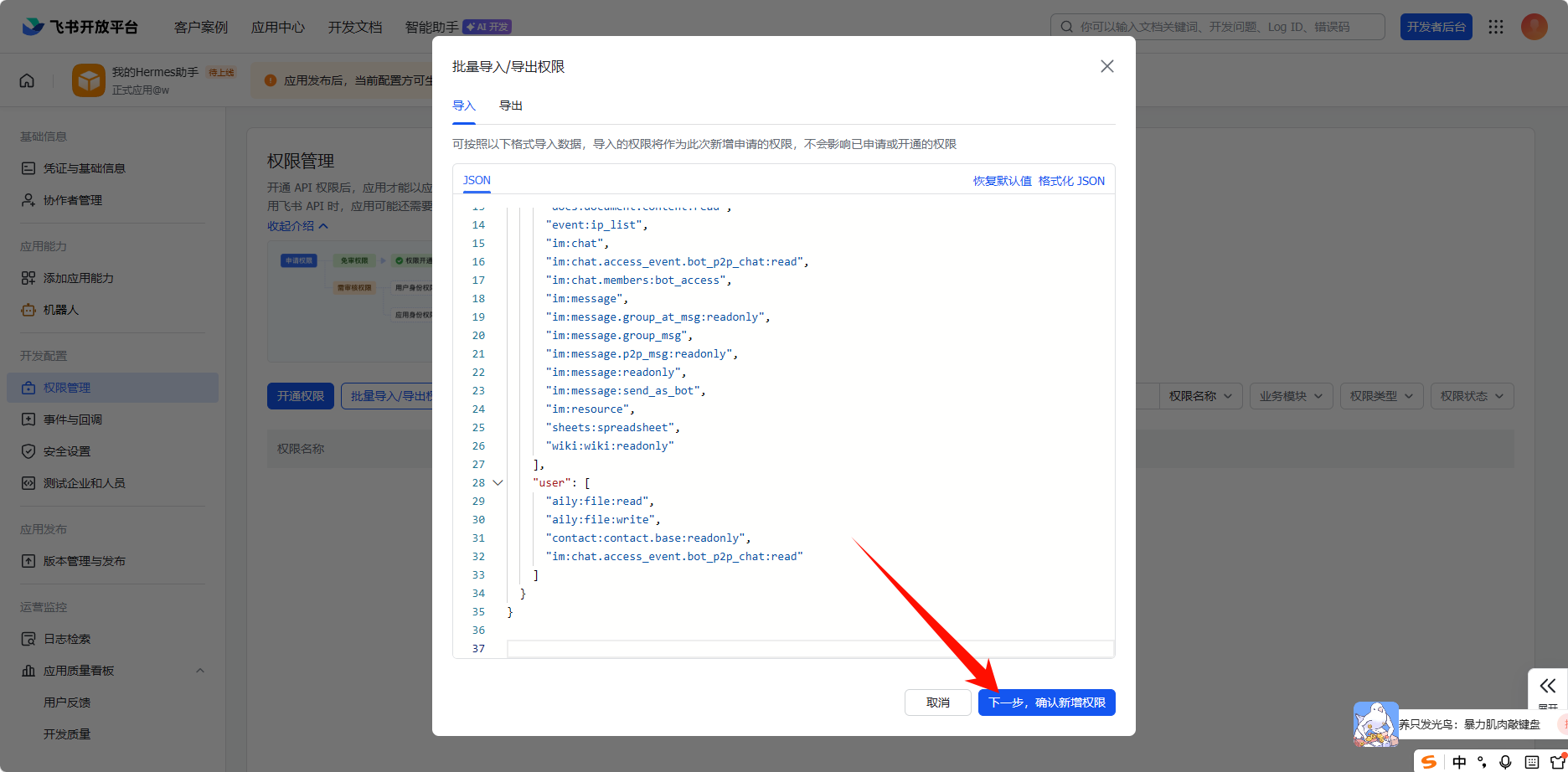
Task: Select 权限管理 in sidebar
Action: (x=112, y=388)
